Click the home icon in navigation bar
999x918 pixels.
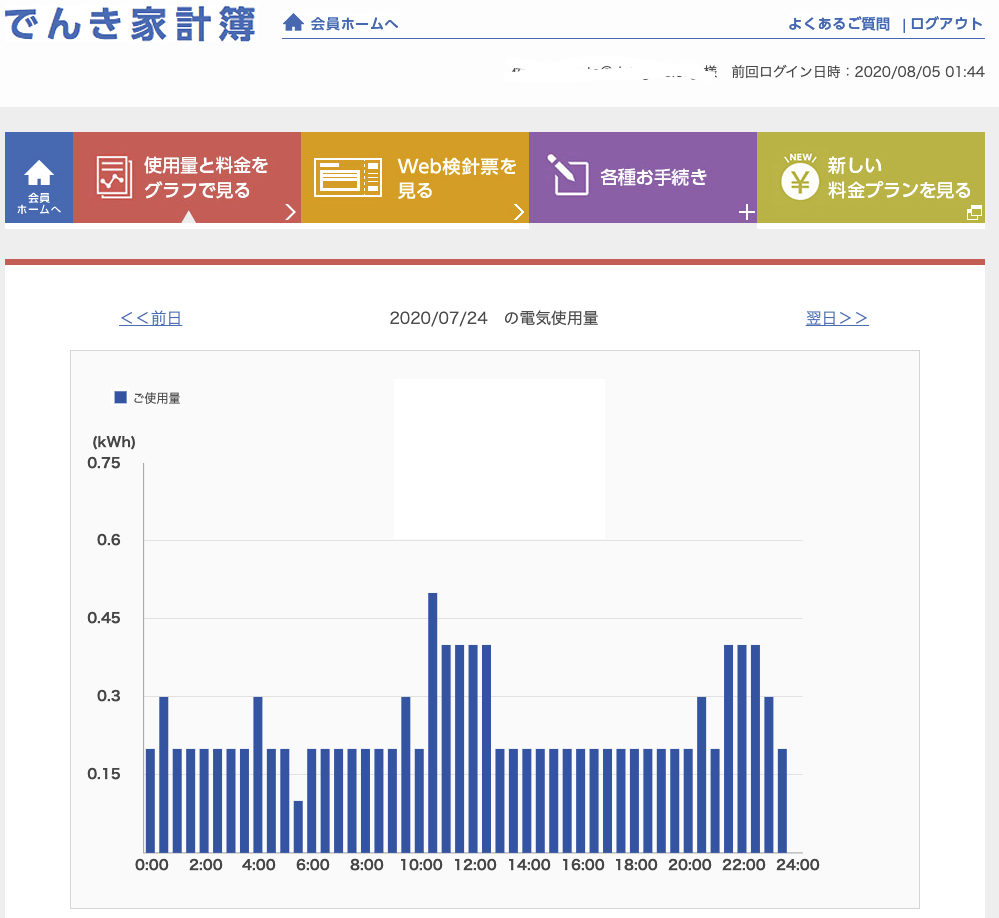pos(39,174)
